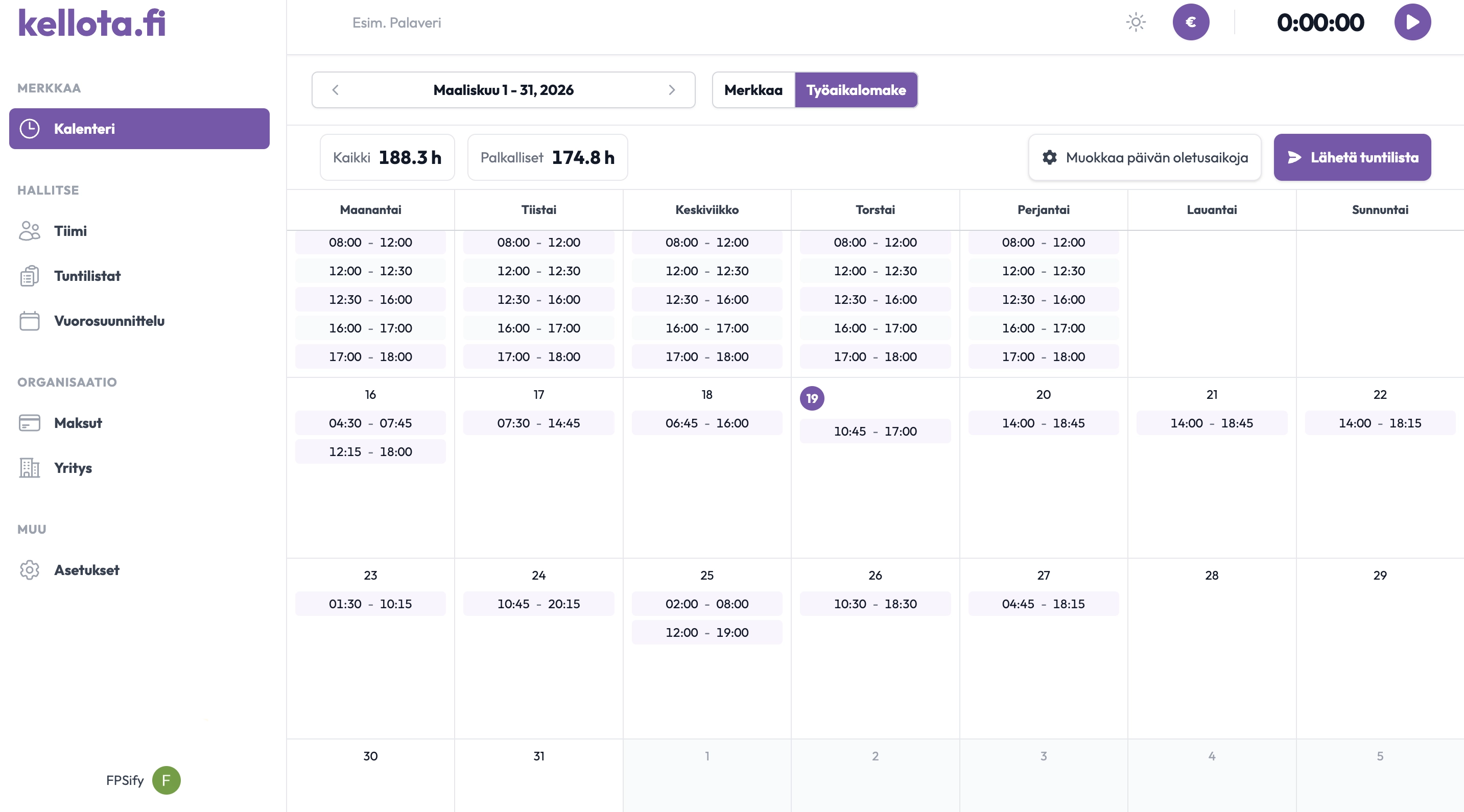
Task: Click the green FPSify user avatar
Action: [166, 780]
